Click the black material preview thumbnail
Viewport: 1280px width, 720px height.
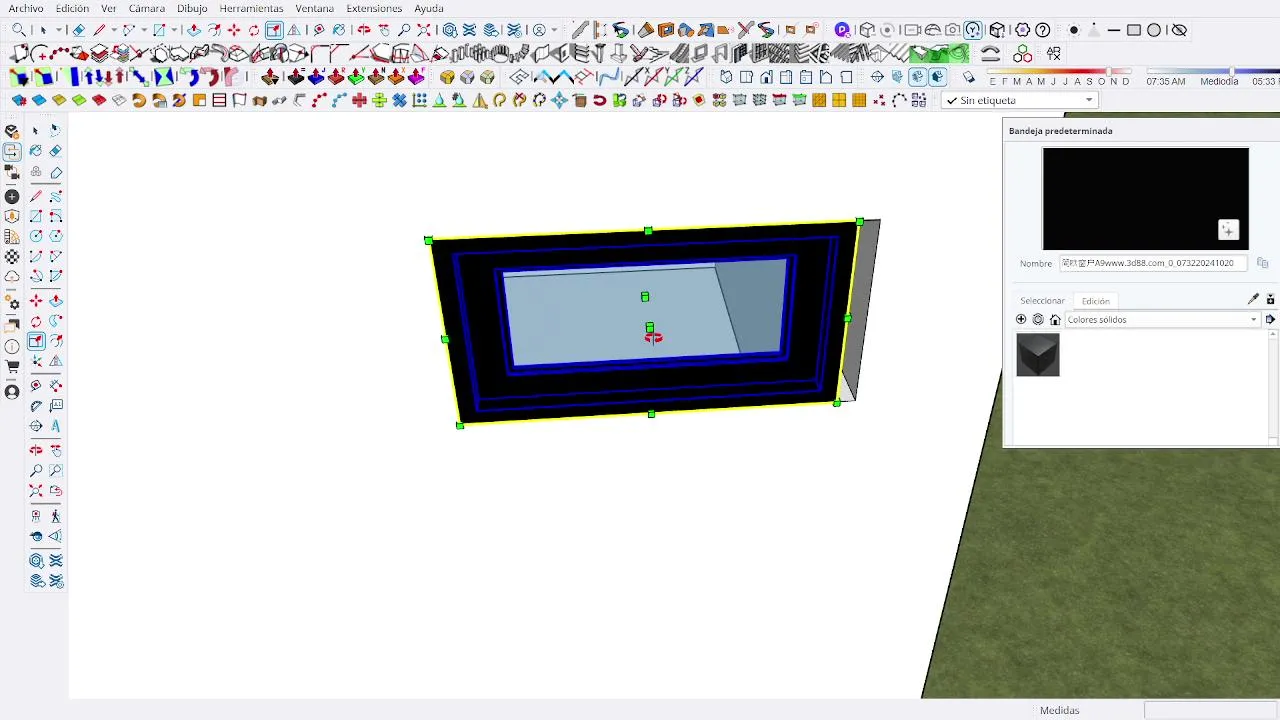(1145, 198)
